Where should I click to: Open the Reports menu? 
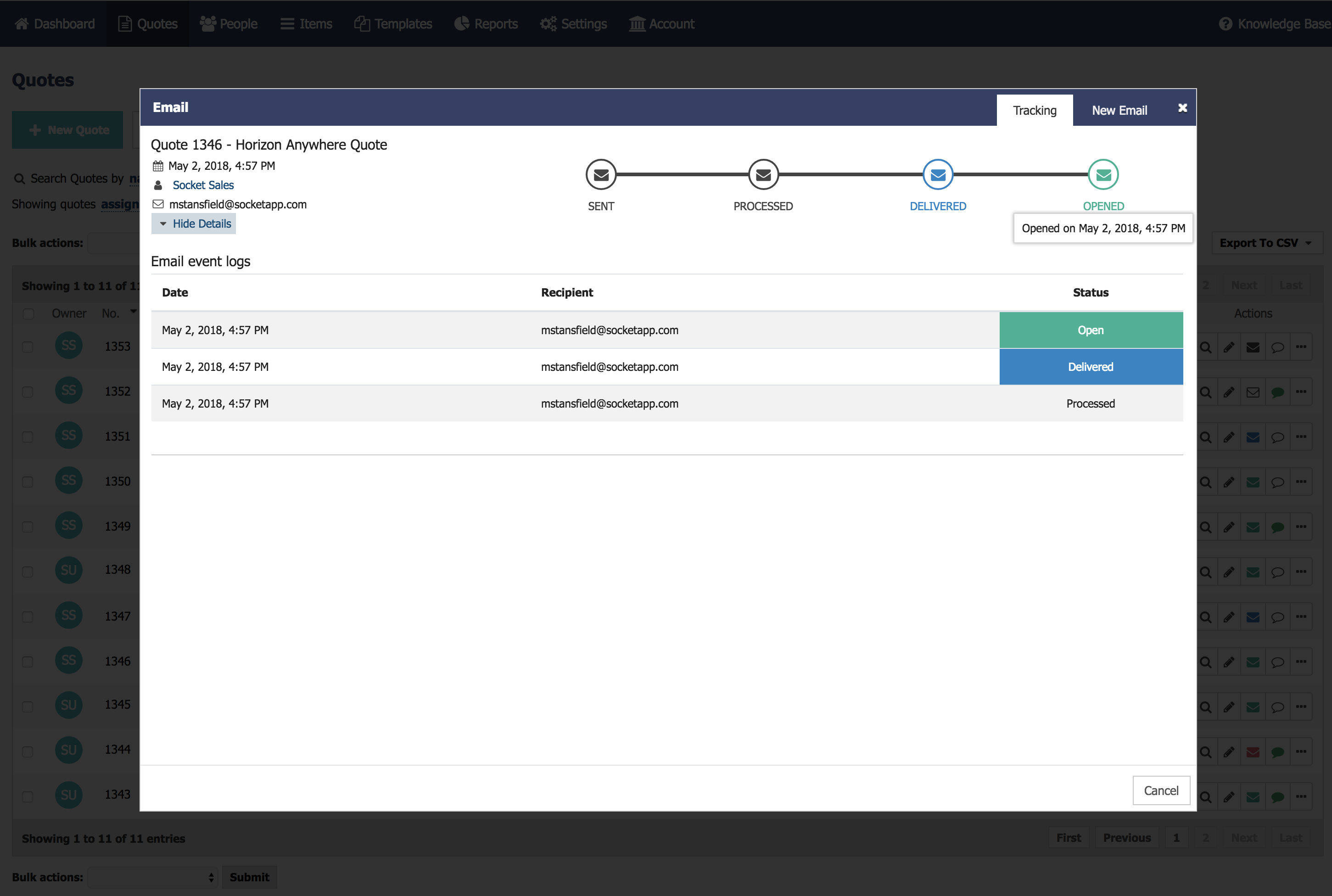(486, 24)
